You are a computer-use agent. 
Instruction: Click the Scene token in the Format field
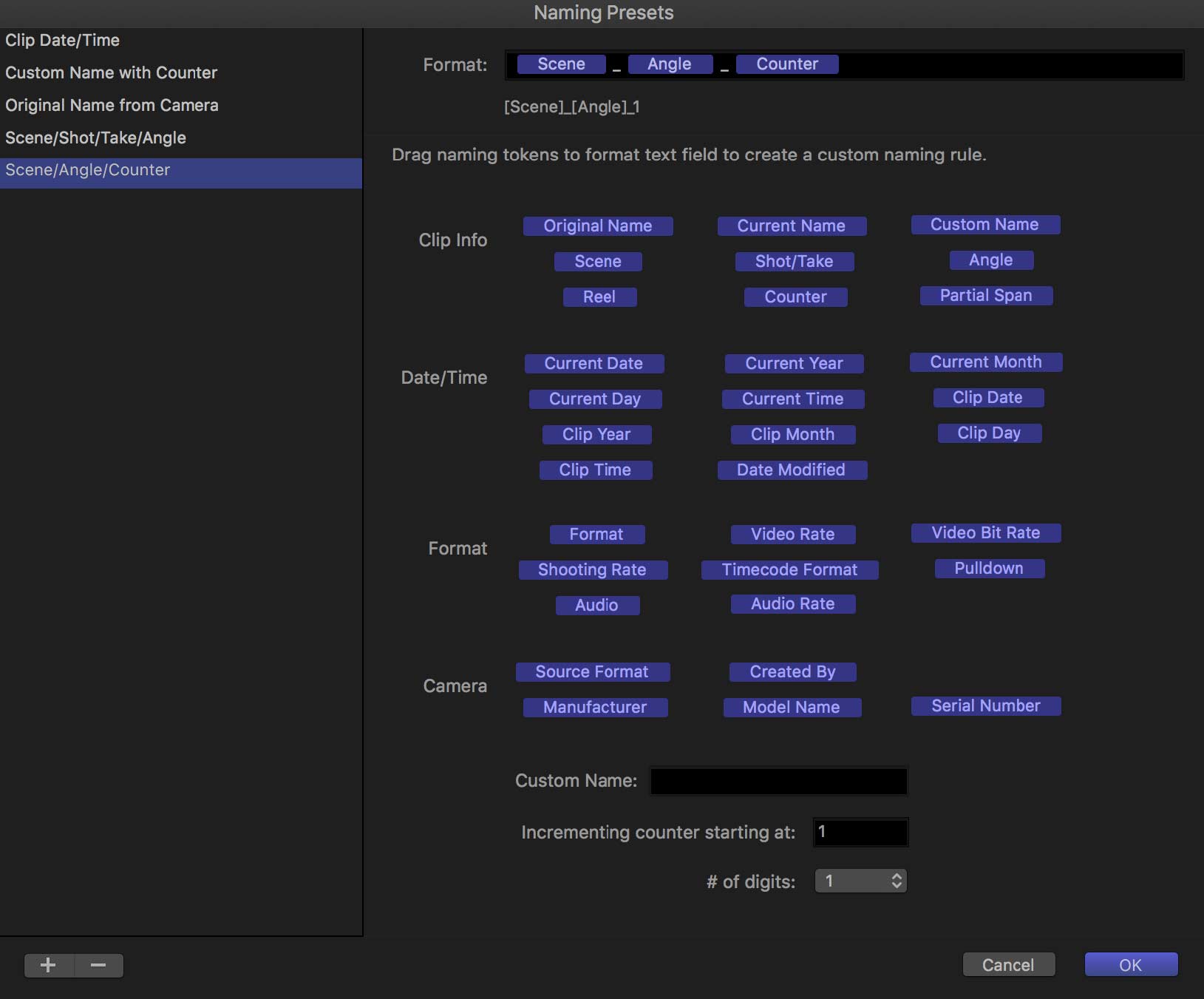(562, 64)
